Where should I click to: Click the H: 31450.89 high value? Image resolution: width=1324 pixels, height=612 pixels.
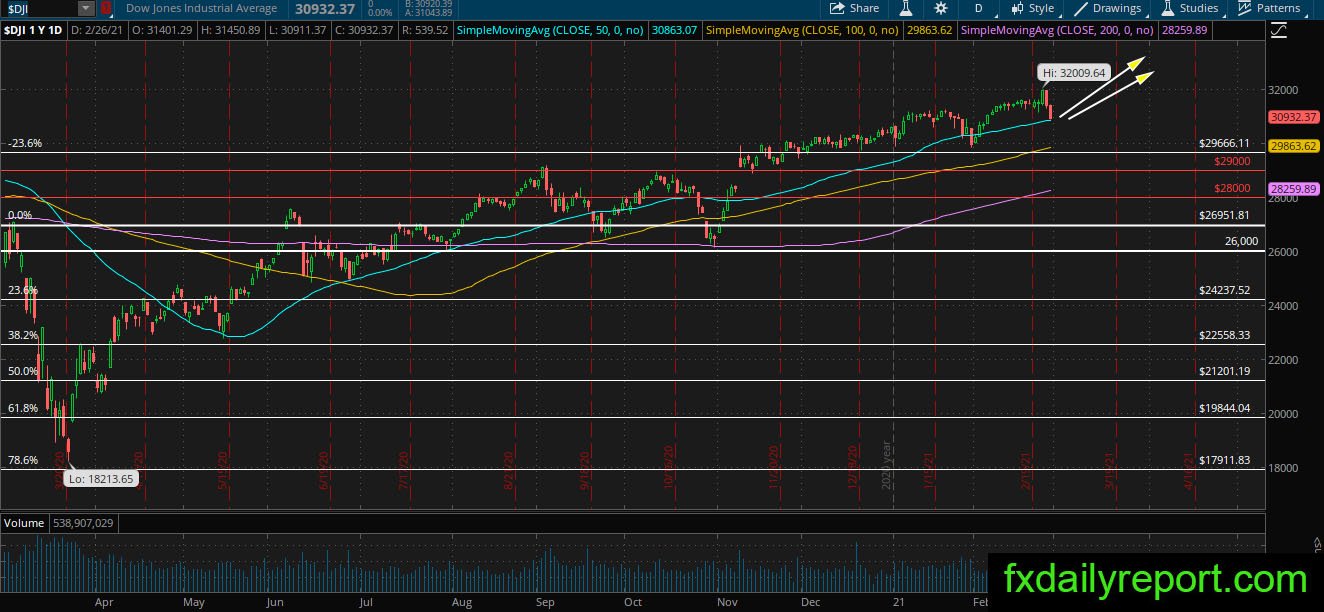tap(231, 31)
